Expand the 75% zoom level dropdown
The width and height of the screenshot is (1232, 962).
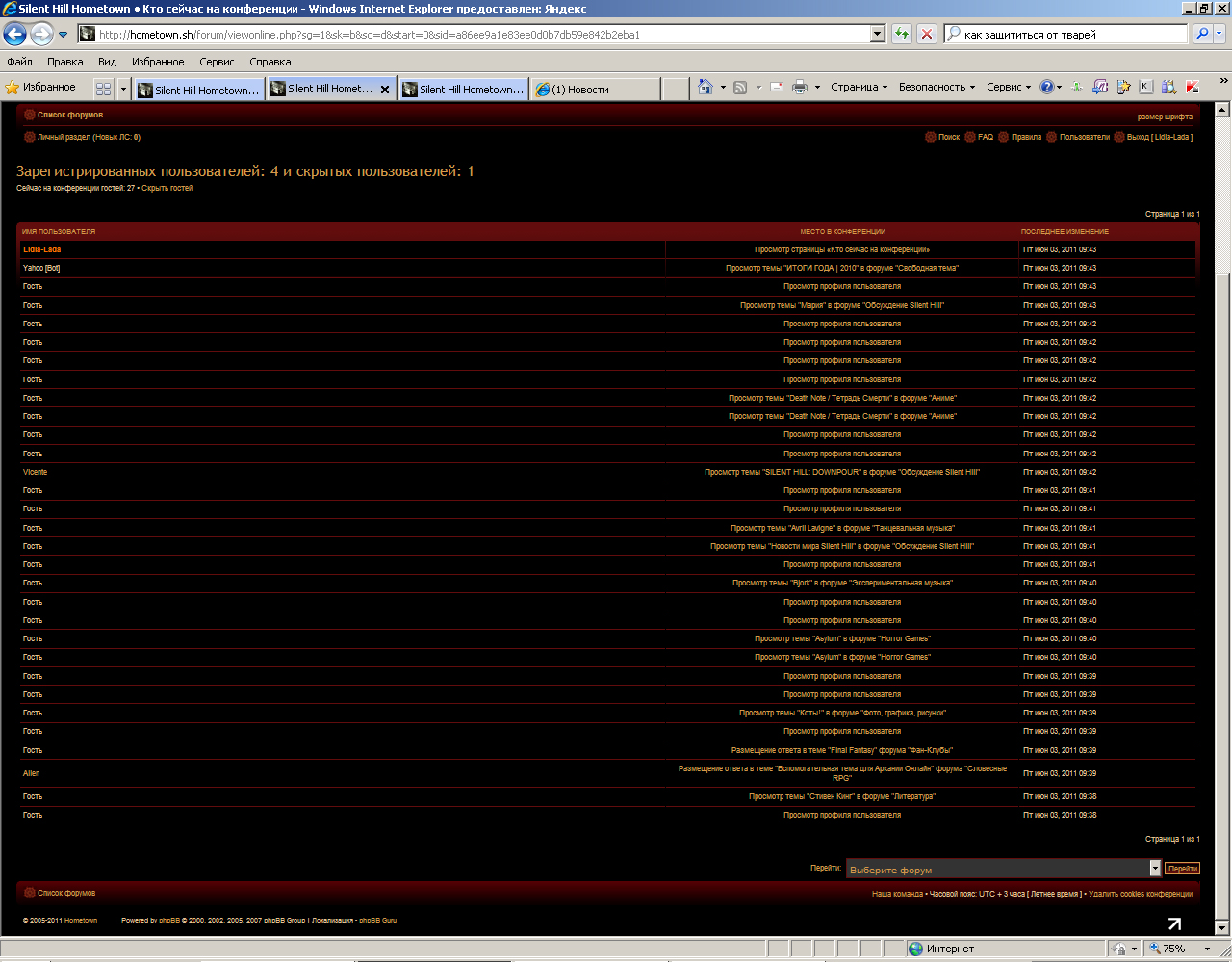(1207, 949)
